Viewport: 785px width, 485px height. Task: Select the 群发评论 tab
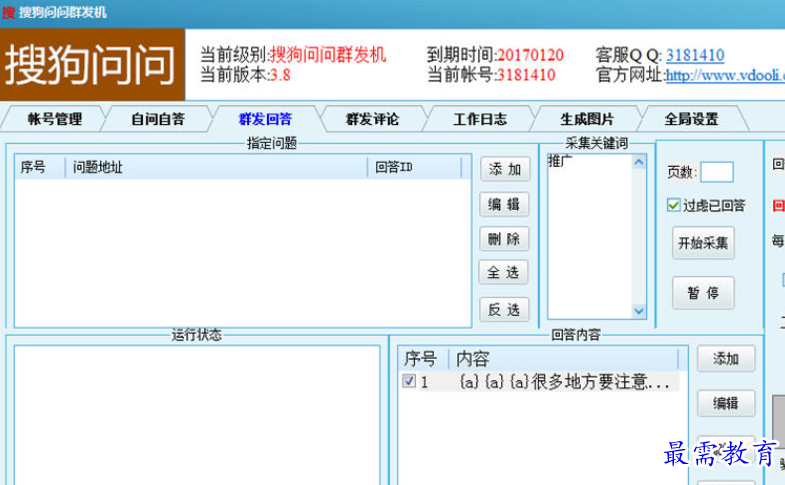[x=372, y=119]
